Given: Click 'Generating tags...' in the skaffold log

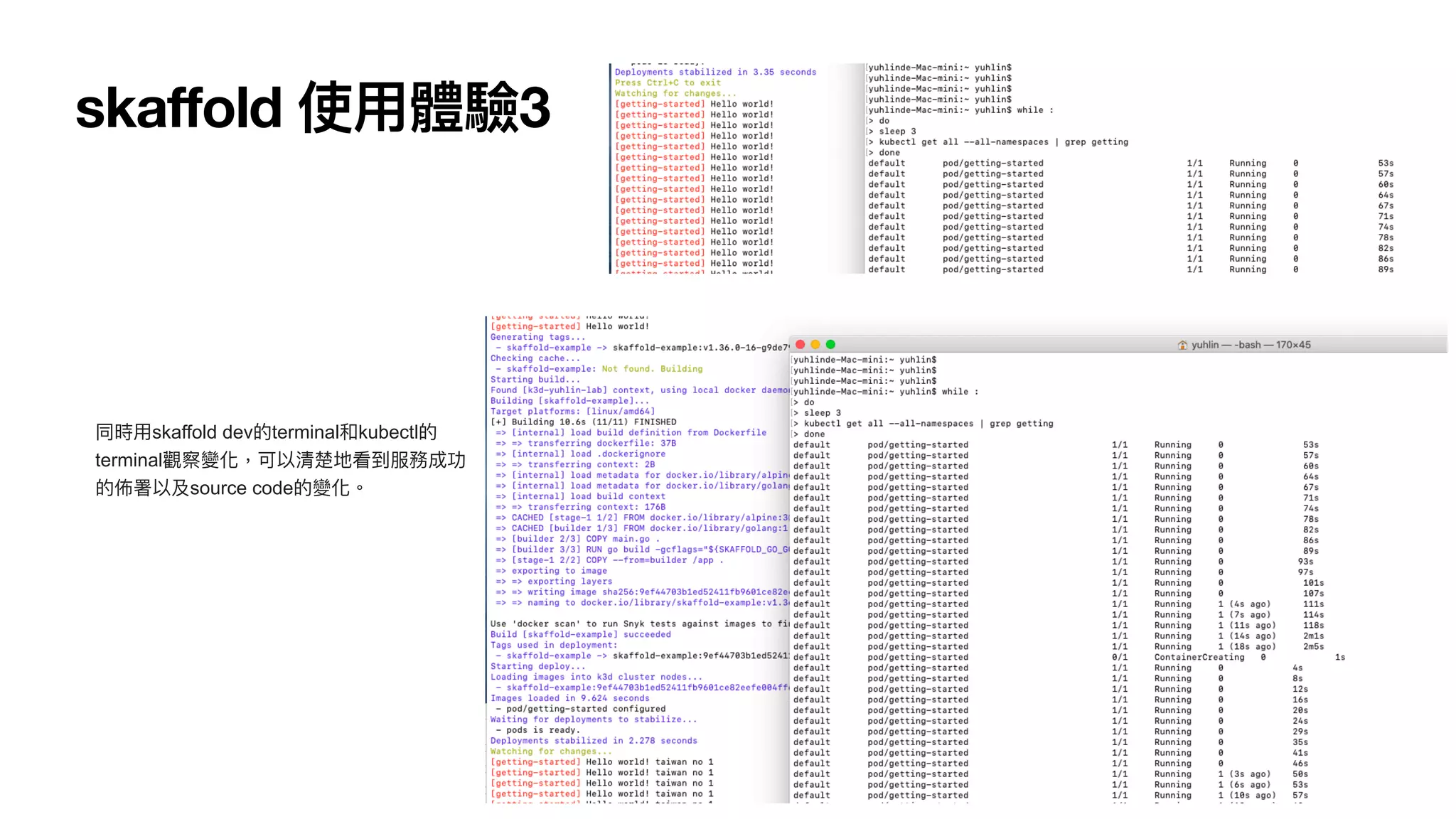Looking at the screenshot, I should (537, 337).
